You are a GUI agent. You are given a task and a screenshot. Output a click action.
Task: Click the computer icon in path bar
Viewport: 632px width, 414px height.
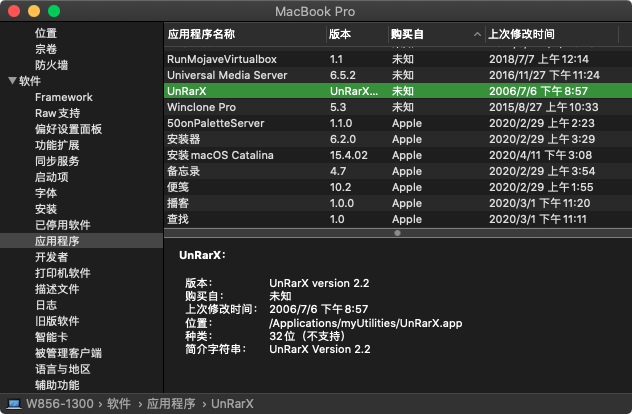pyautogui.click(x=15, y=404)
